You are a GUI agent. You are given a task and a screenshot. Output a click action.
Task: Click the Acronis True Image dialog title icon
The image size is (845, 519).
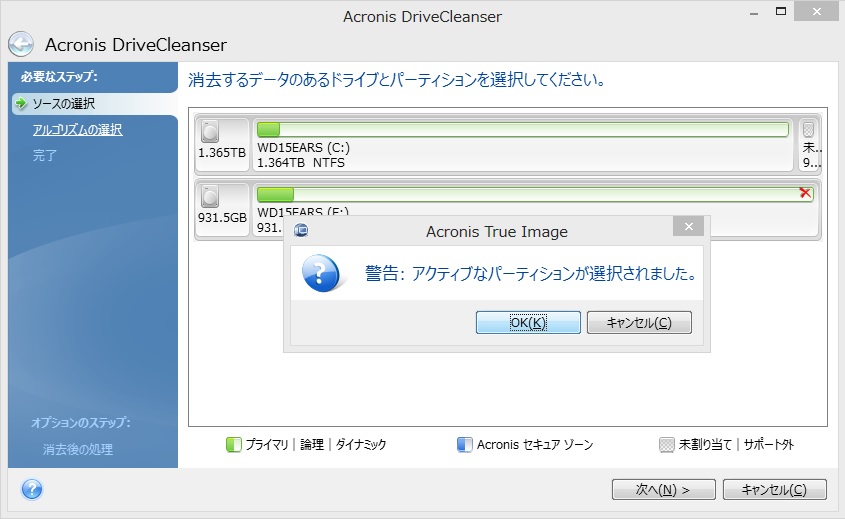[x=301, y=231]
